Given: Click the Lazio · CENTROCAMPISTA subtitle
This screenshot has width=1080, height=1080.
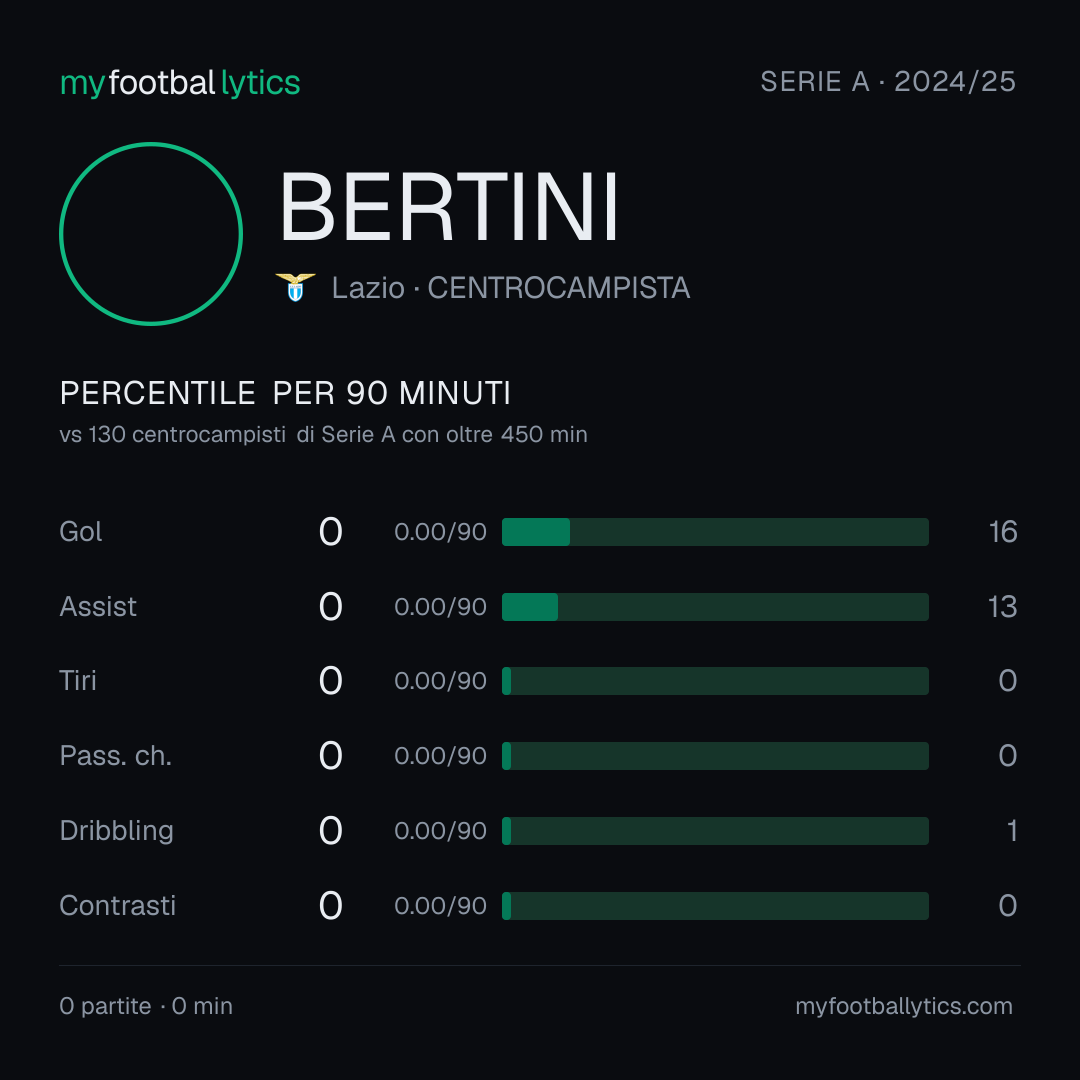Looking at the screenshot, I should coord(510,288).
